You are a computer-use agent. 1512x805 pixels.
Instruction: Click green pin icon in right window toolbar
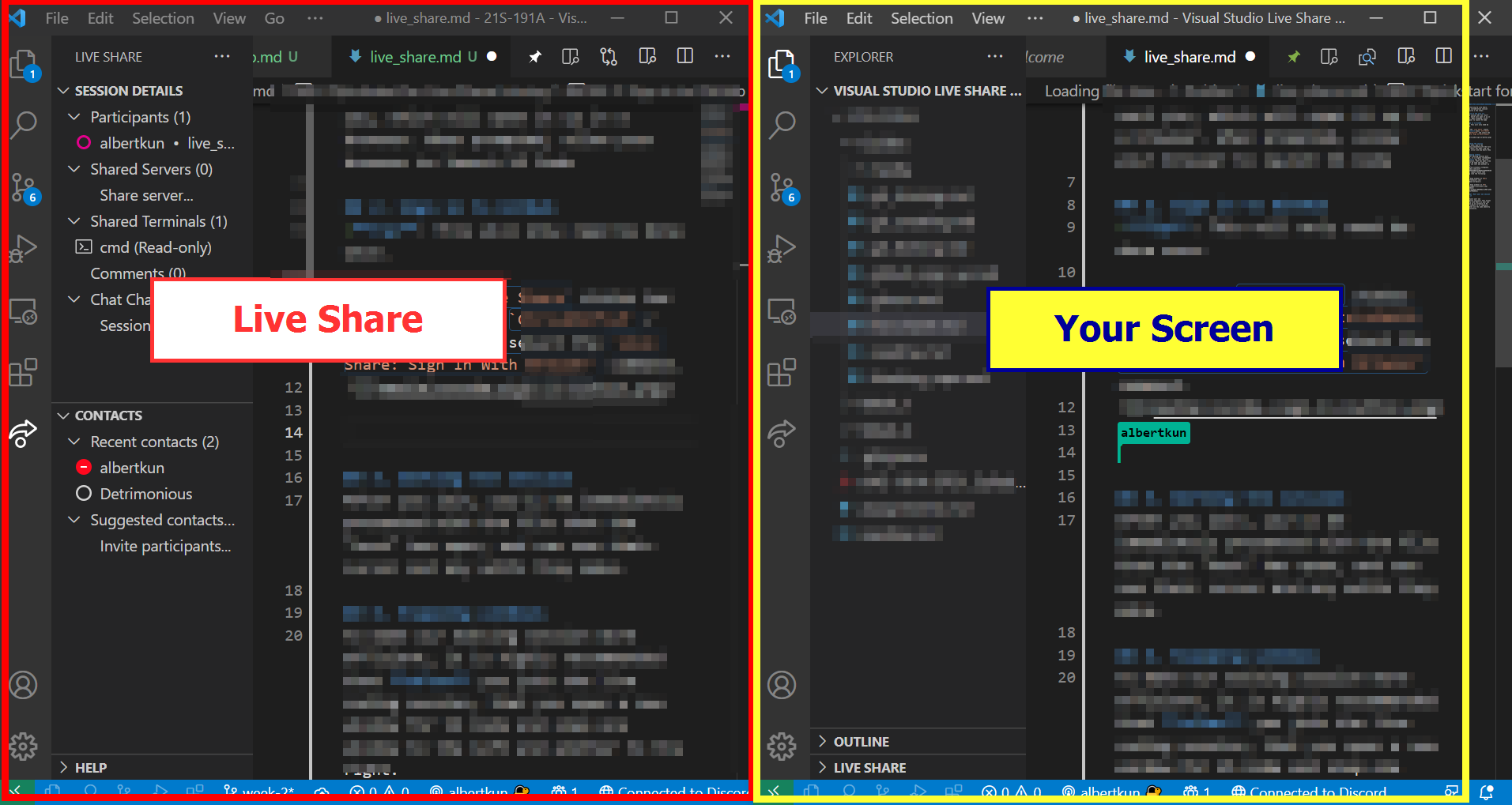[1293, 56]
